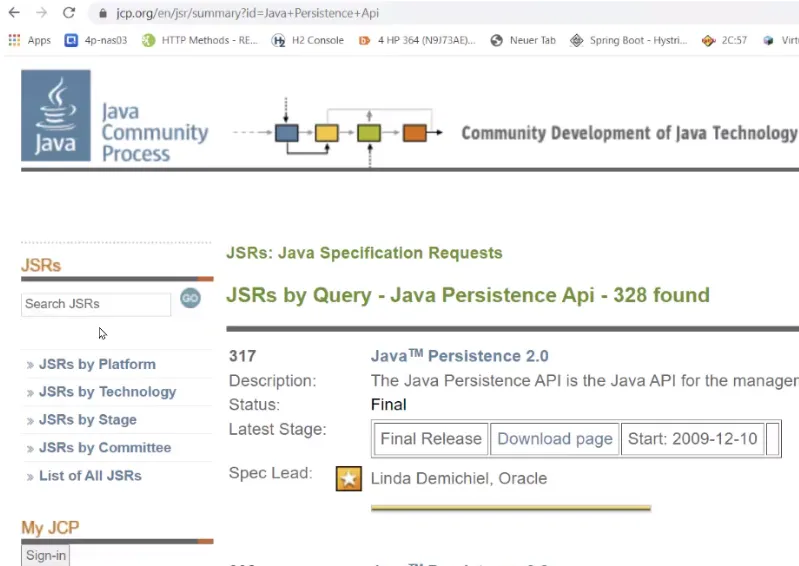Click JSR number 317
Viewport: 799px width, 566px height.
pos(243,356)
